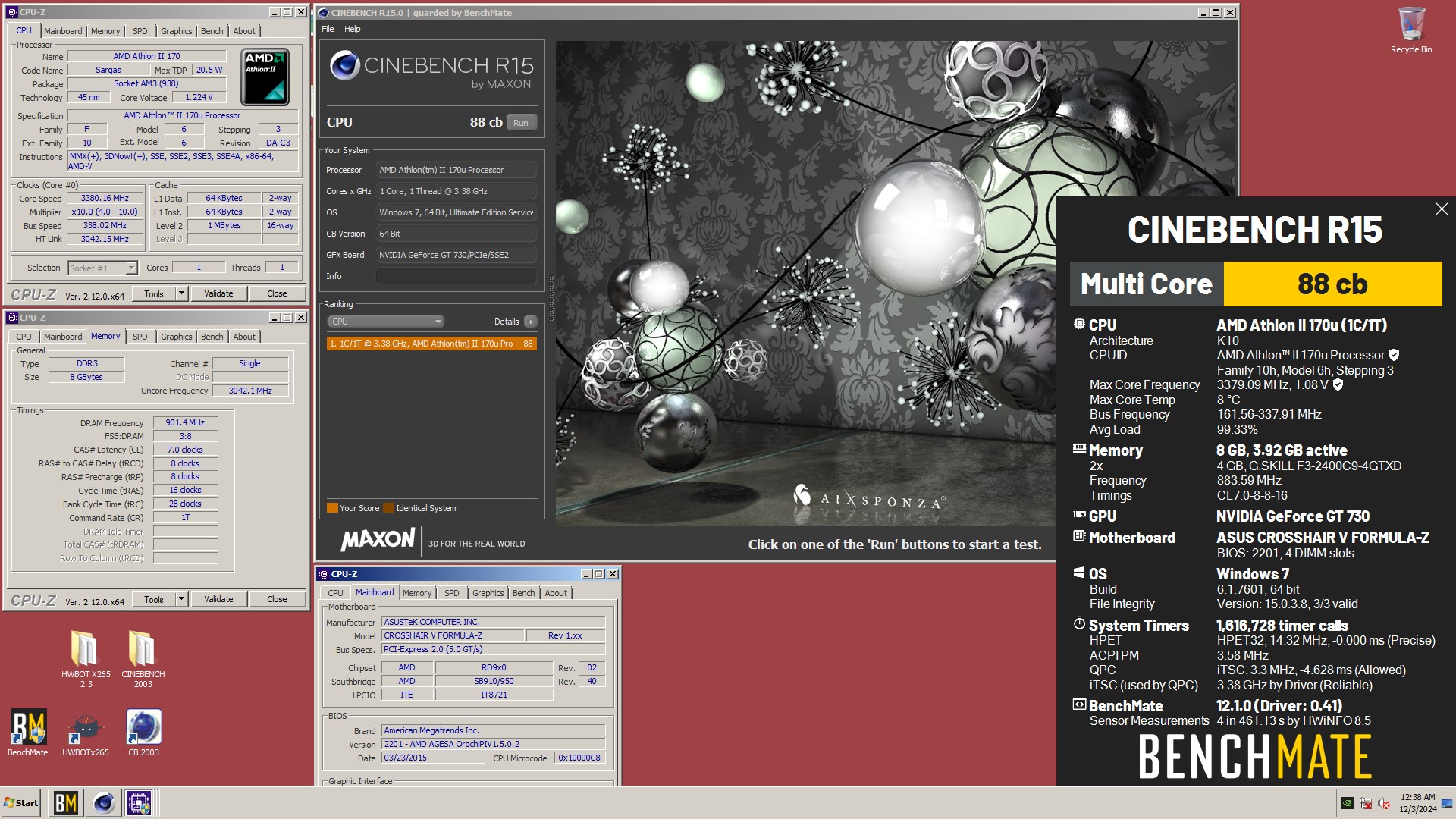Viewport: 1456px width, 819px height.
Task: Click BenchMate icon in the taskbar
Action: (x=65, y=803)
